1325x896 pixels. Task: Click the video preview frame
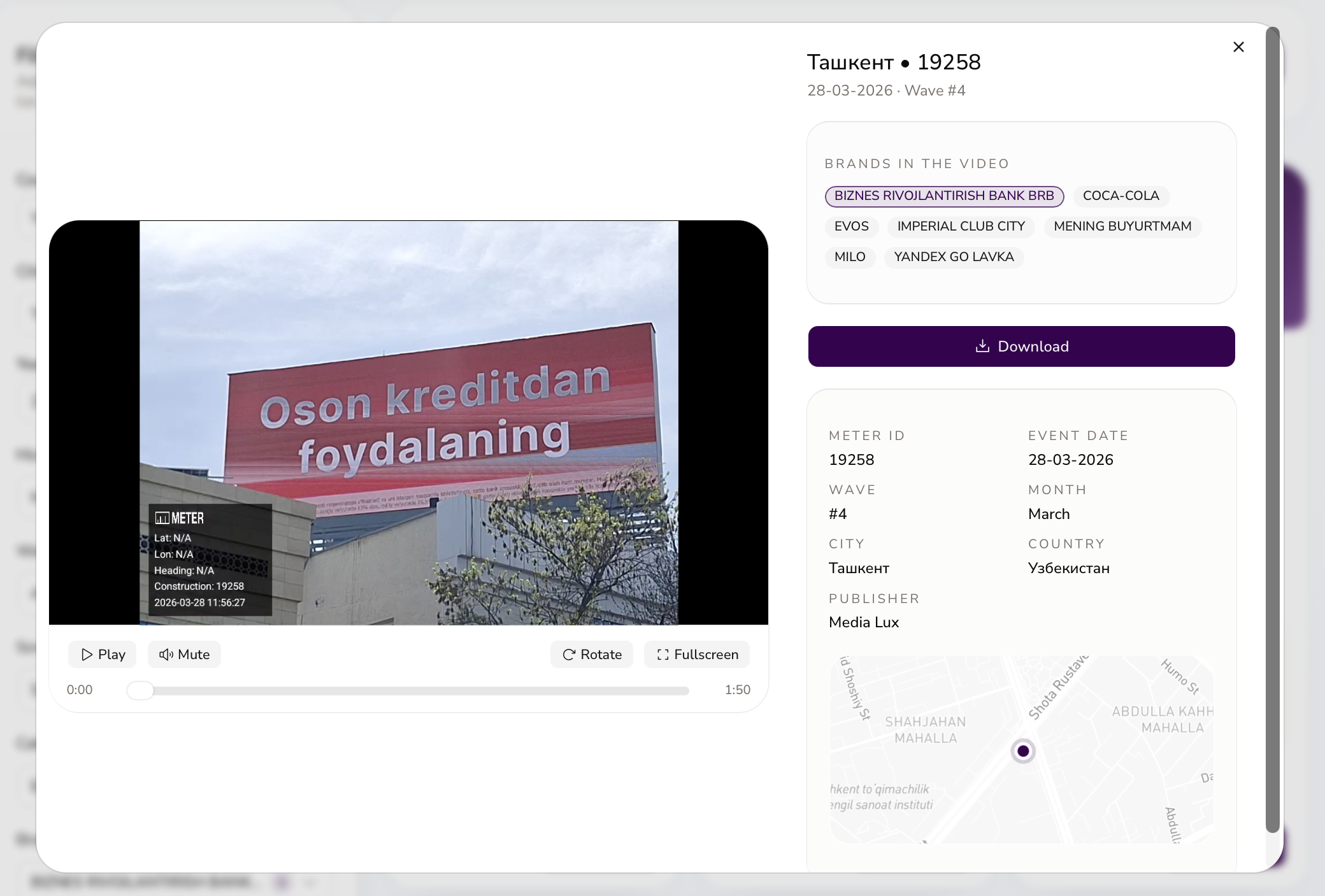pyautogui.click(x=409, y=423)
